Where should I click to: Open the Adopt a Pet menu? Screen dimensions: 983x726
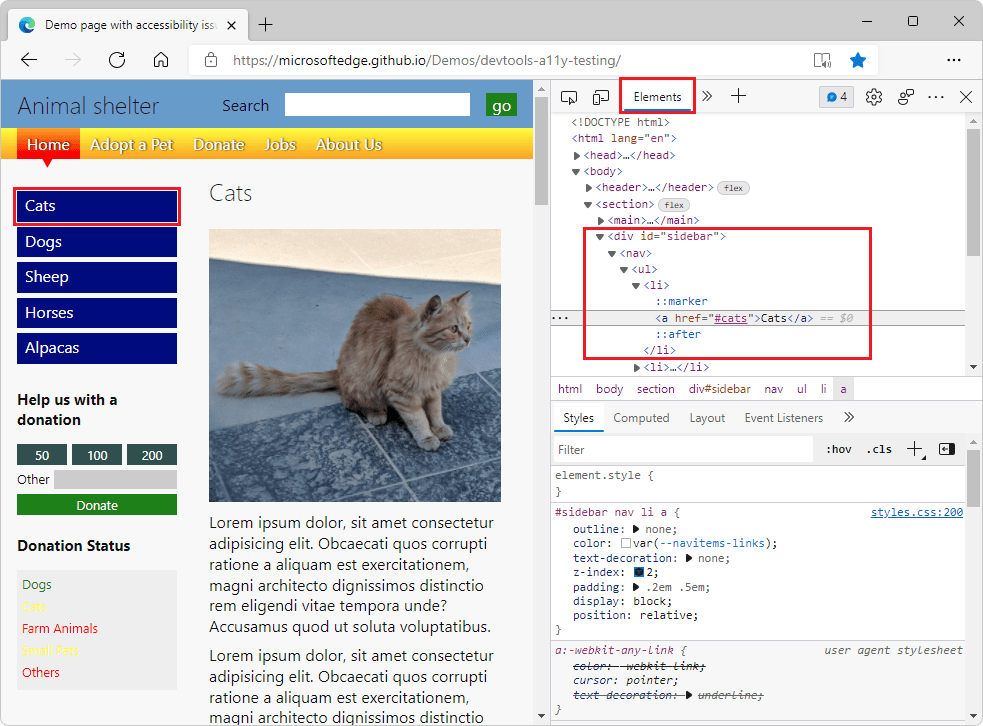(x=131, y=144)
